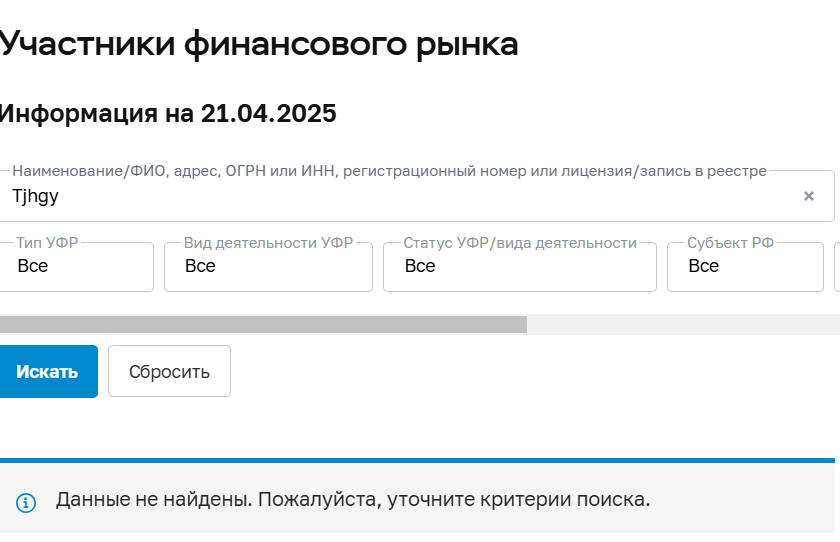Click the gray horizontal scrollbar thumb
Screen dimensions: 840x542
click(262, 324)
